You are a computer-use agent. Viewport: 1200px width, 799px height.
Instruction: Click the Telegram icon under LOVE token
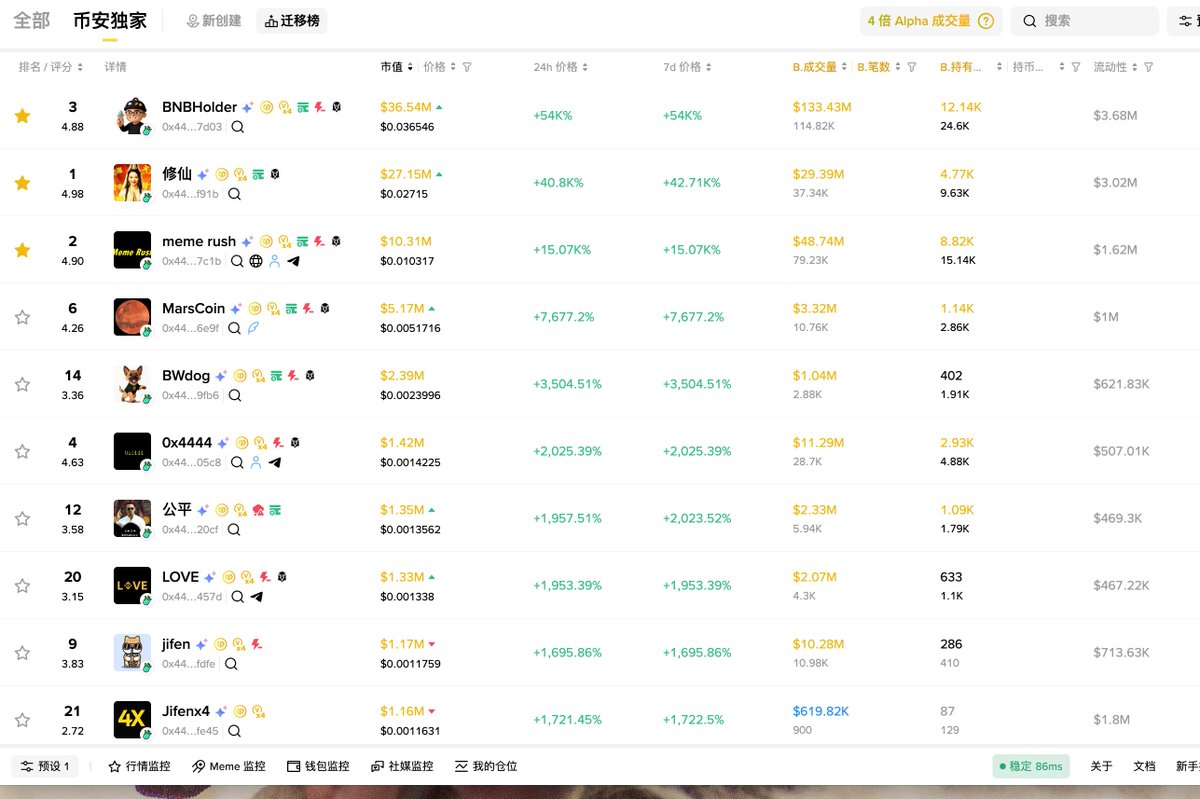point(256,597)
